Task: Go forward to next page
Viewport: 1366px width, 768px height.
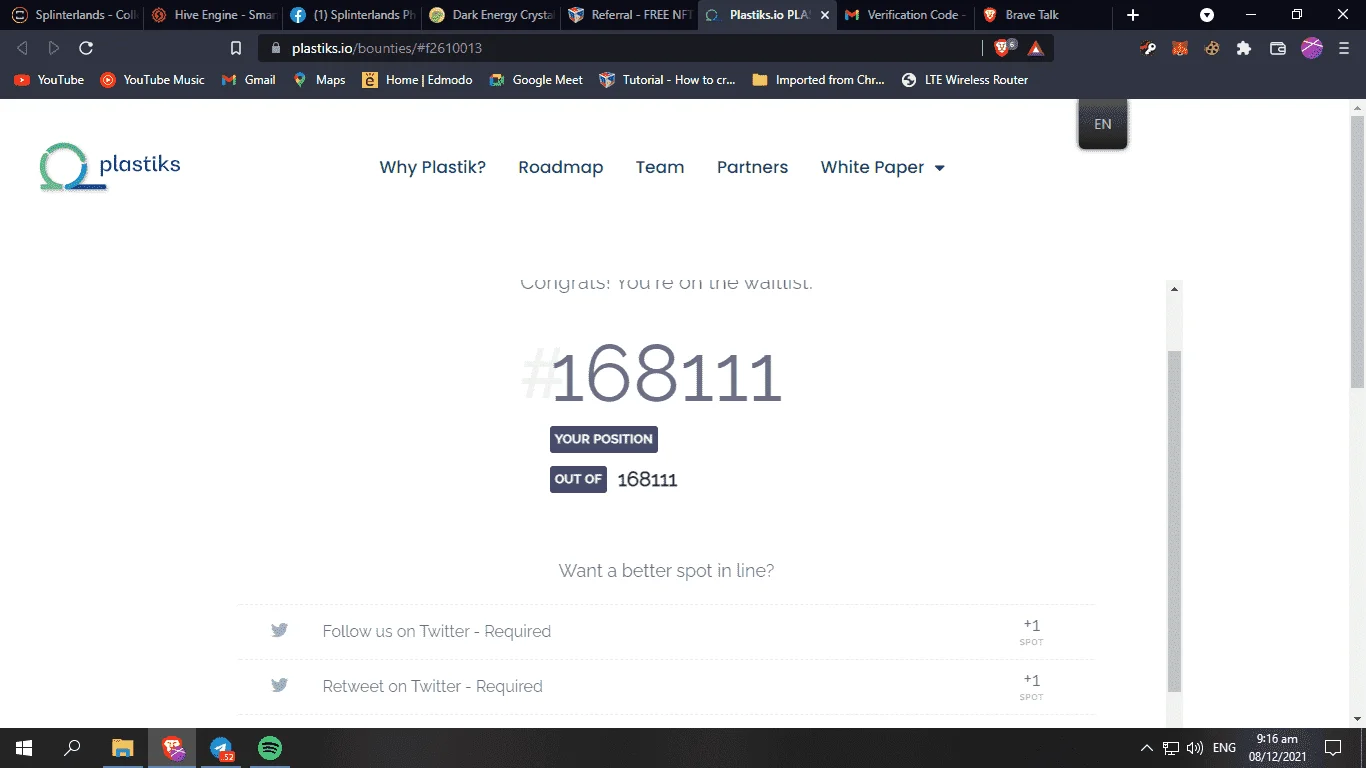Action: click(x=54, y=48)
